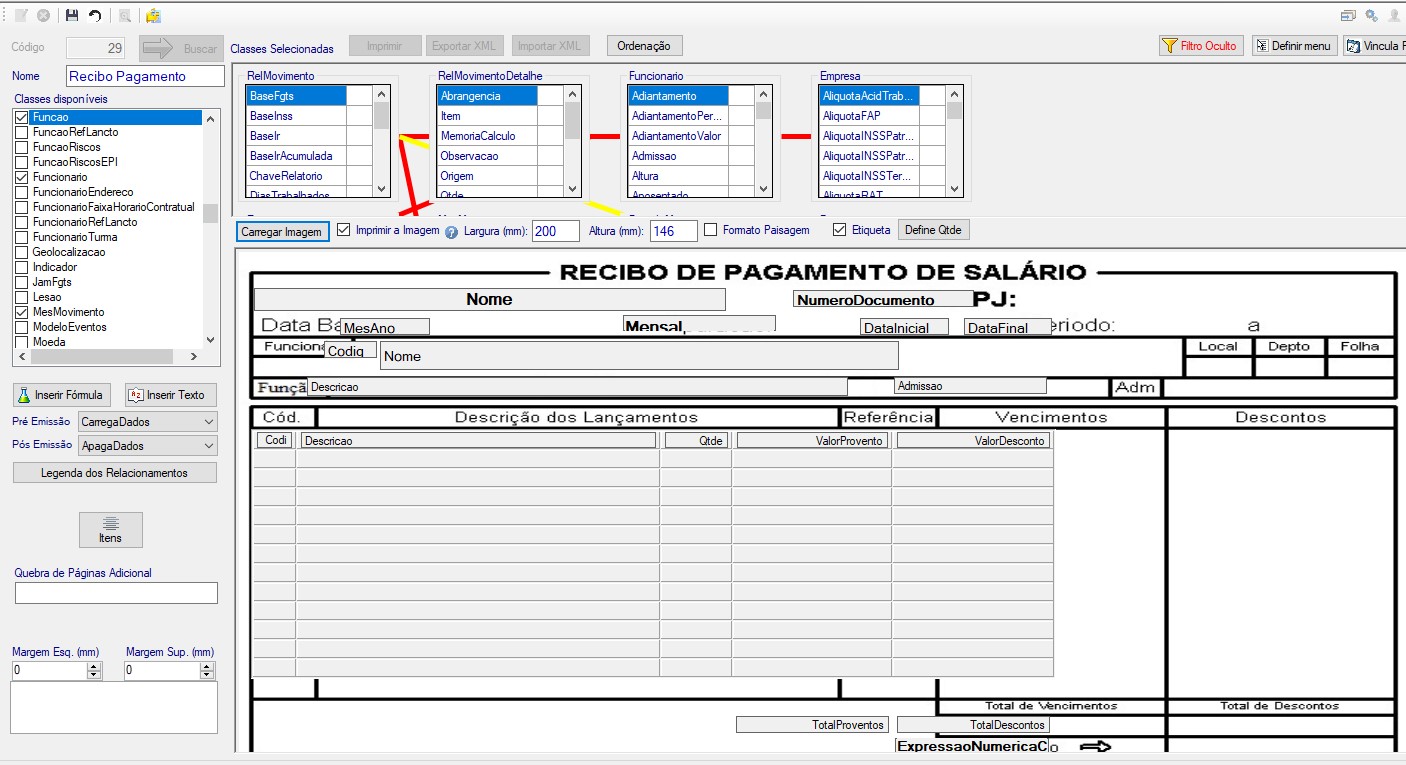Open the Pré Emissão CarregaDados dropdown

point(147,422)
